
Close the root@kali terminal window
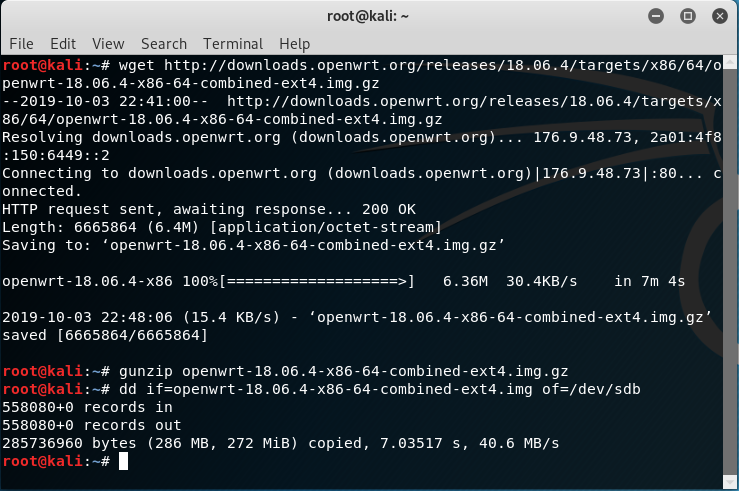pos(720,16)
